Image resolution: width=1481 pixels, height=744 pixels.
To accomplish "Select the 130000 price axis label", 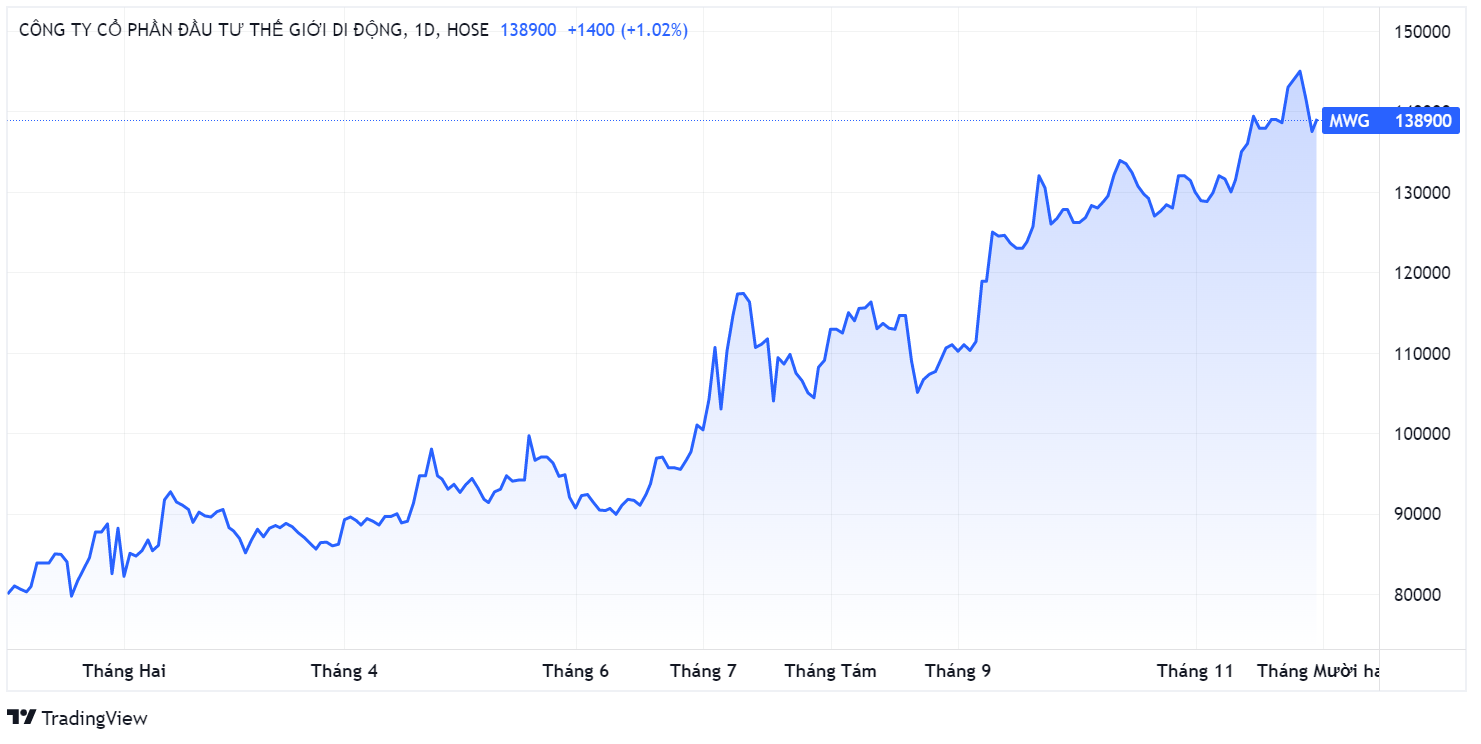I will click(x=1422, y=192).
